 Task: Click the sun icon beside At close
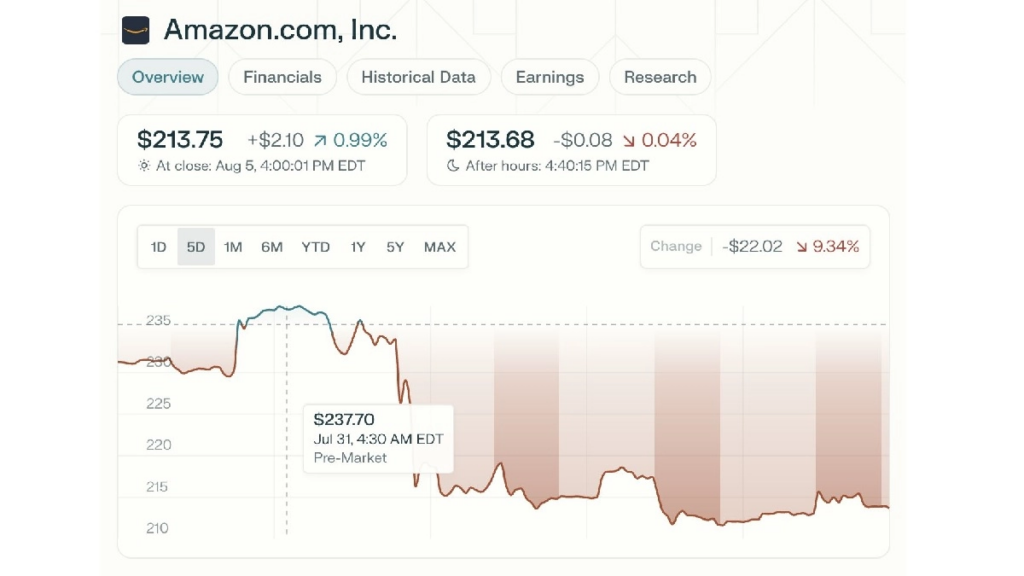[144, 166]
